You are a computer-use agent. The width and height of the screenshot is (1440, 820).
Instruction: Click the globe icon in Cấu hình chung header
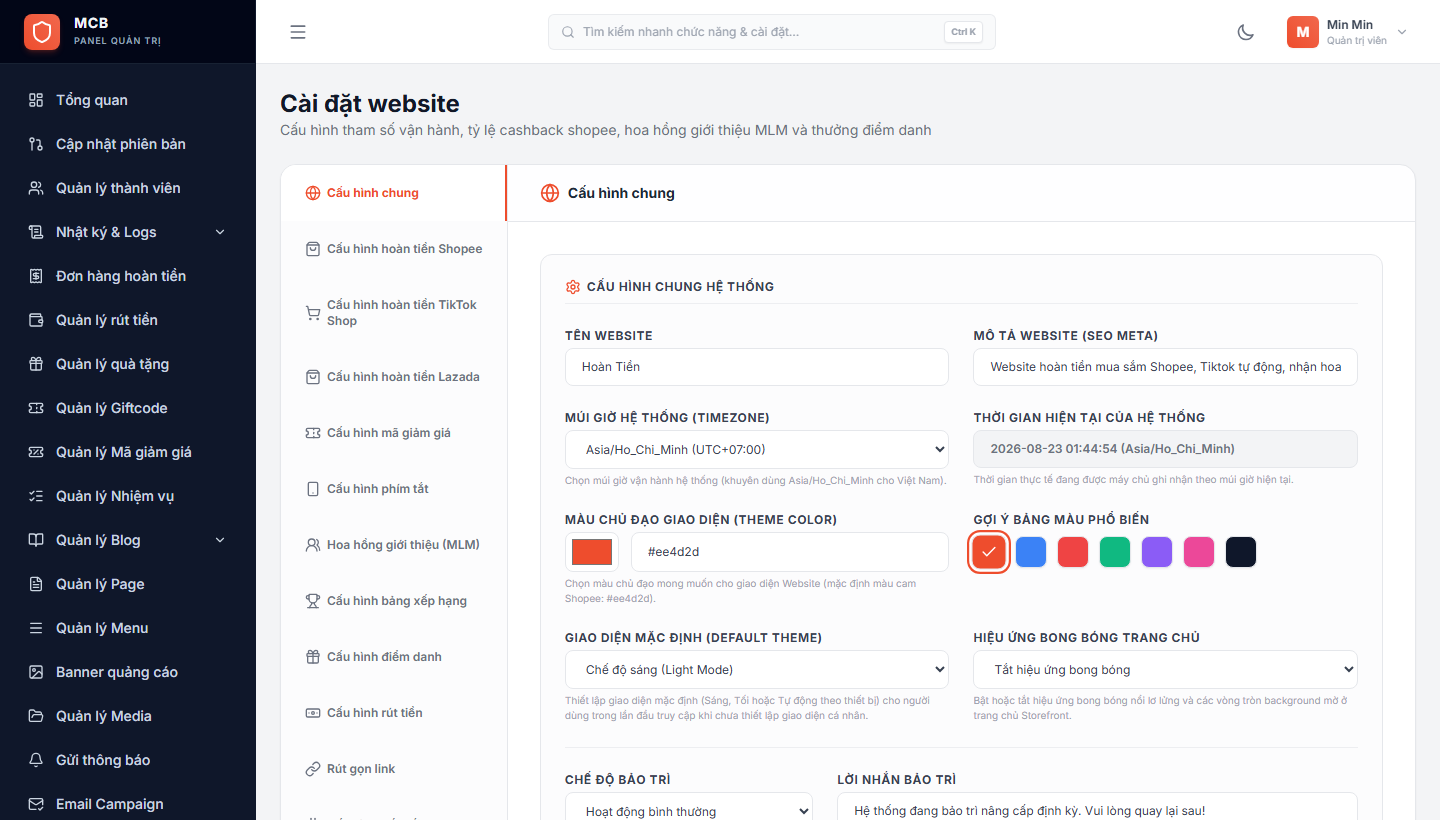[x=550, y=193]
